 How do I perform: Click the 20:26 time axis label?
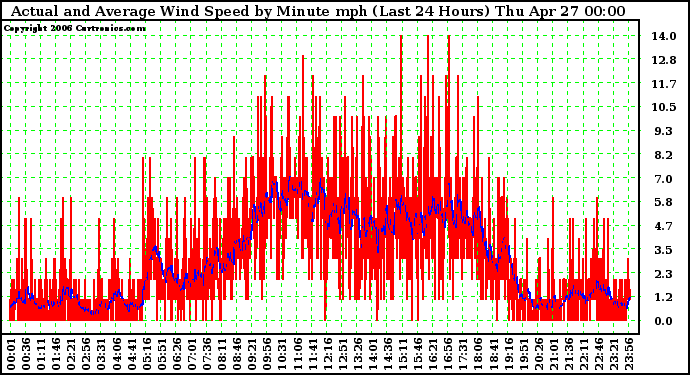click(x=538, y=354)
